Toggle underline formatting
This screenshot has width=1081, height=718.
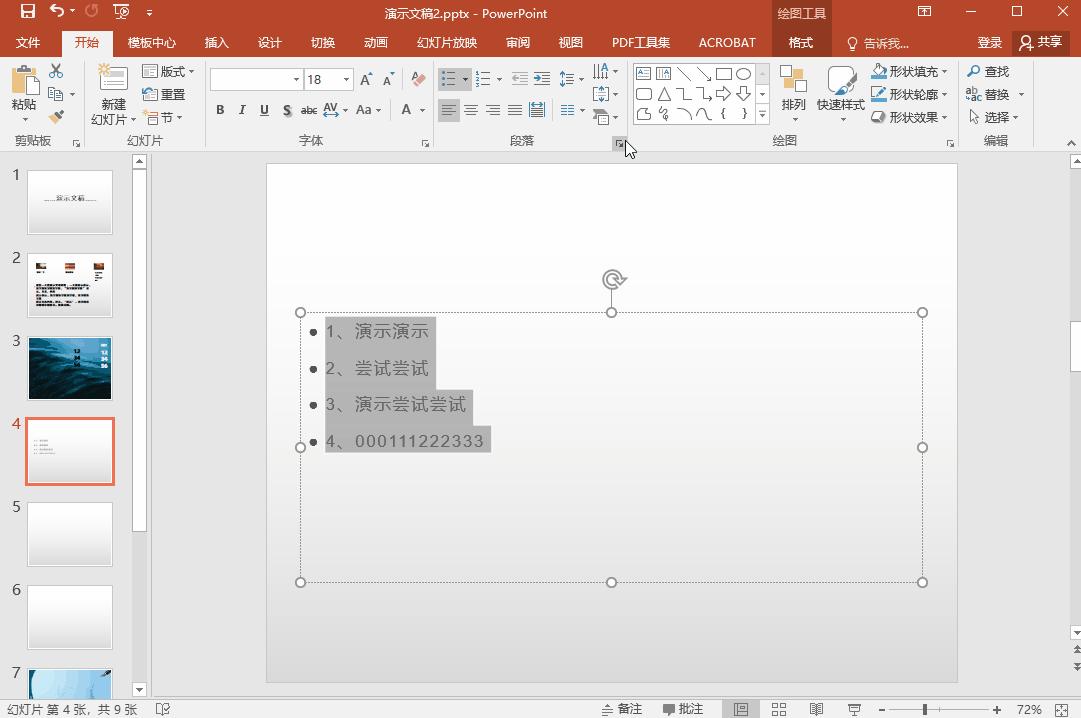coord(264,110)
